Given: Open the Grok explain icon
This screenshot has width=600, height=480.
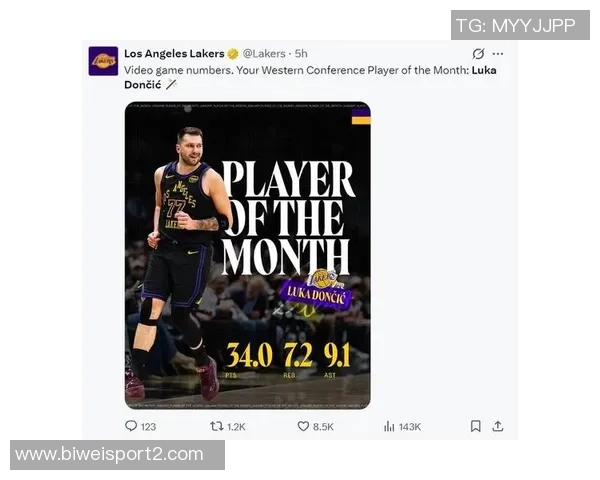Looking at the screenshot, I should pyautogui.click(x=478, y=54).
